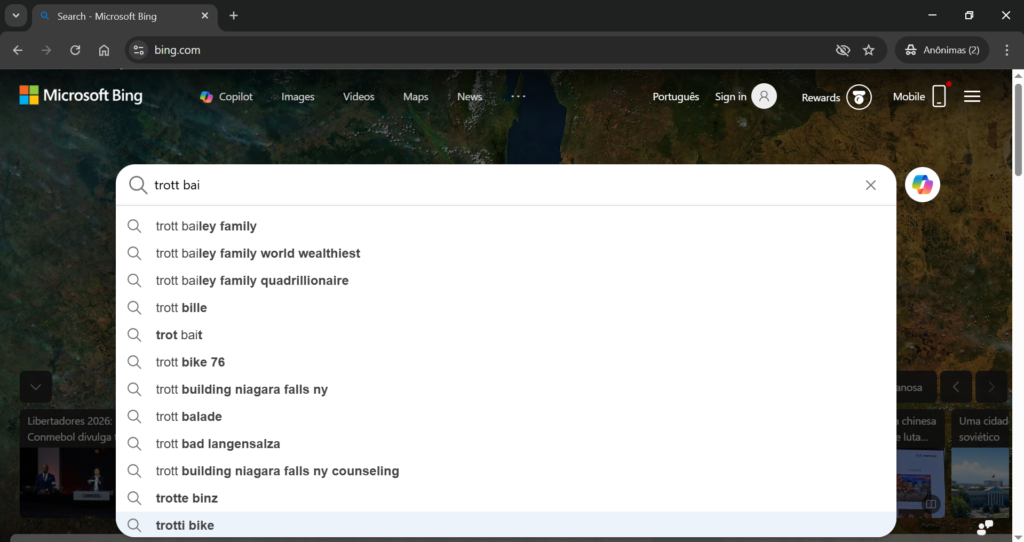Expand the more options ellipsis in navigation
The width and height of the screenshot is (1024, 542).
tap(518, 96)
